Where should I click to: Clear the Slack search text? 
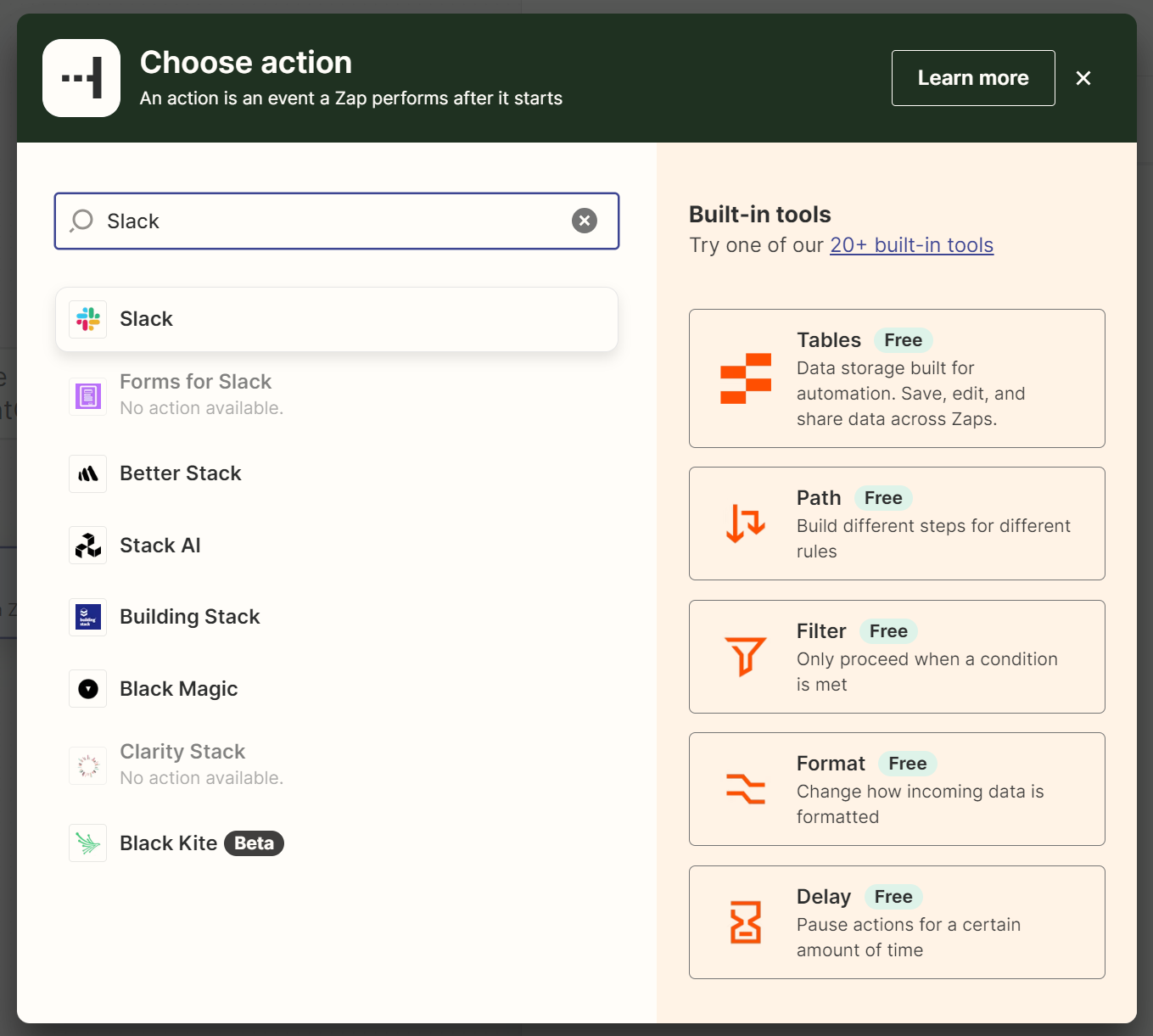(x=584, y=221)
